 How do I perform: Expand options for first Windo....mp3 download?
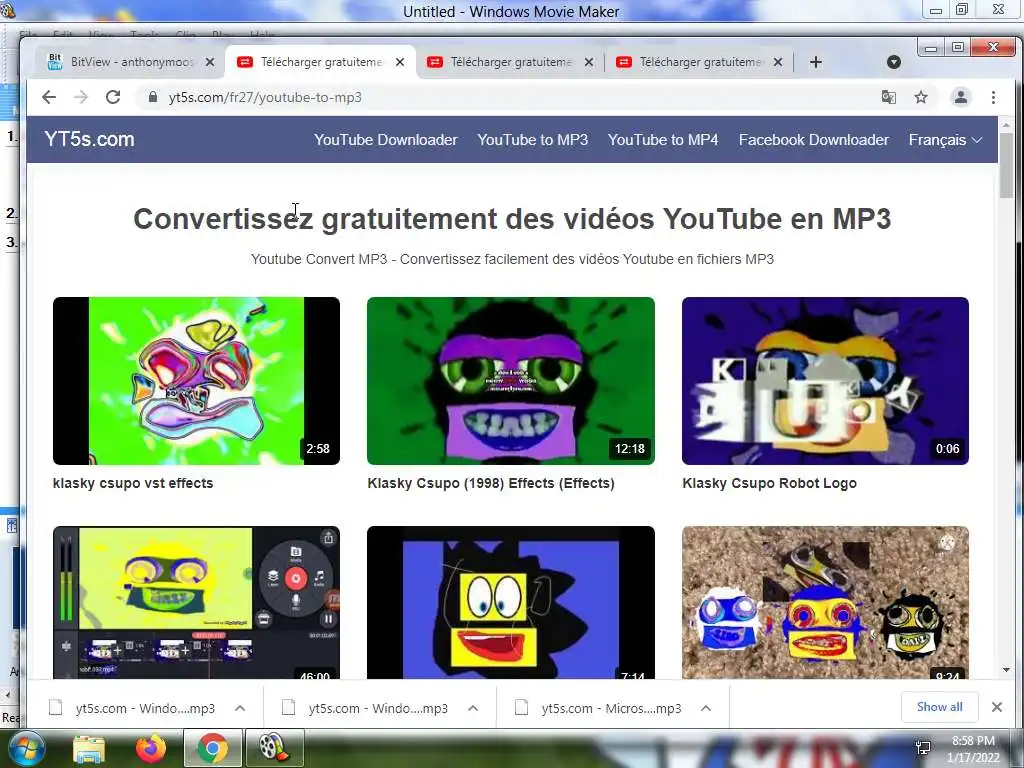[240, 708]
